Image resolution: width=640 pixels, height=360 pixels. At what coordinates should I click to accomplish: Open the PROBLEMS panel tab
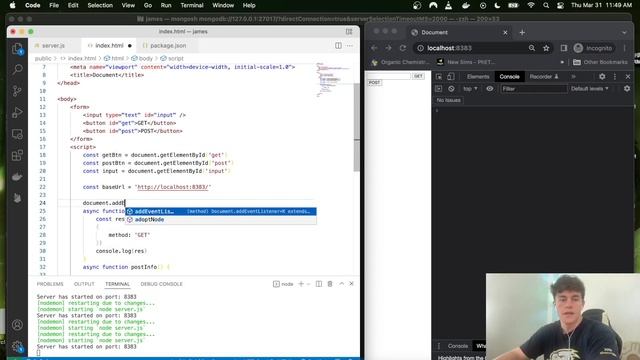pyautogui.click(x=50, y=284)
